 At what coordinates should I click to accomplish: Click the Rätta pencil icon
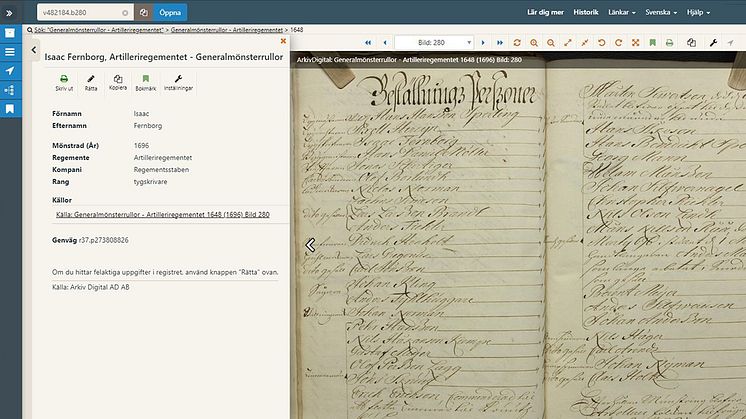point(91,81)
